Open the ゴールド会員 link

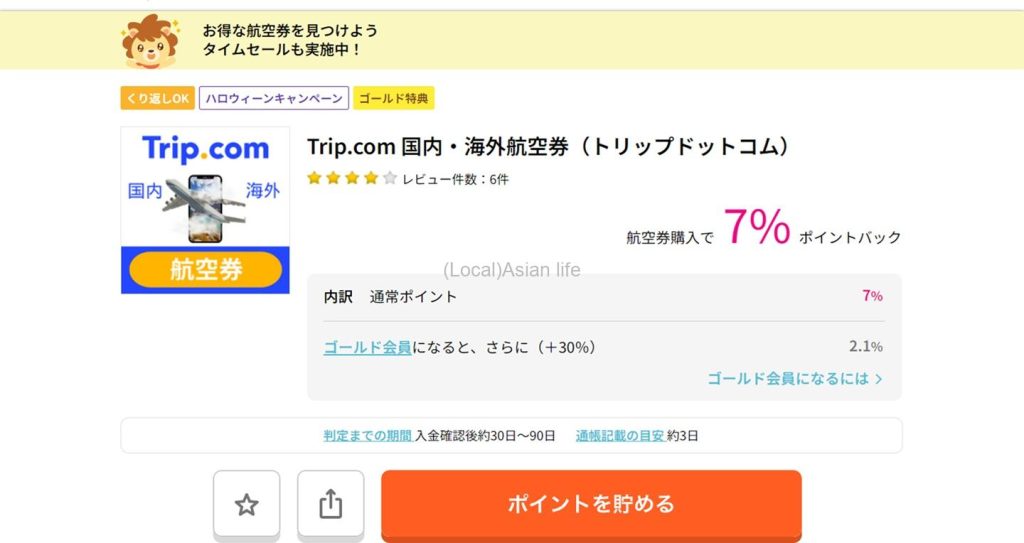367,348
